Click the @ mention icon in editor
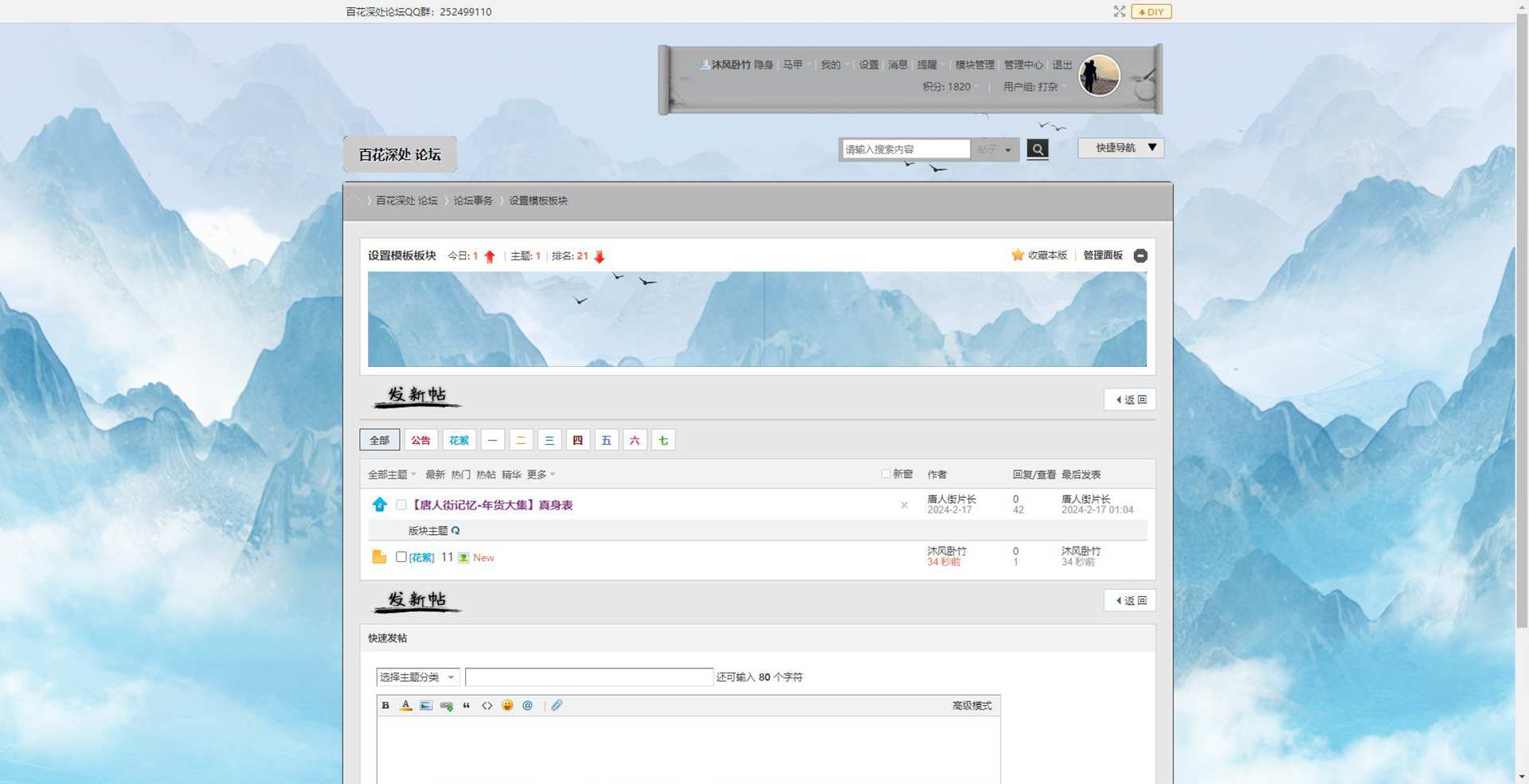1529x784 pixels. (527, 705)
